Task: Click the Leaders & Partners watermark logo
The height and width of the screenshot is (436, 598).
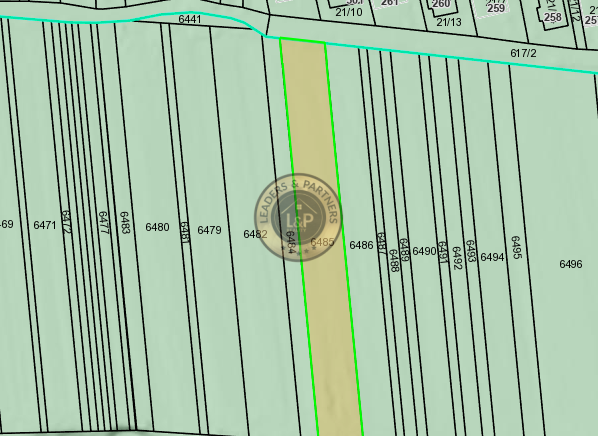Action: pos(298,217)
